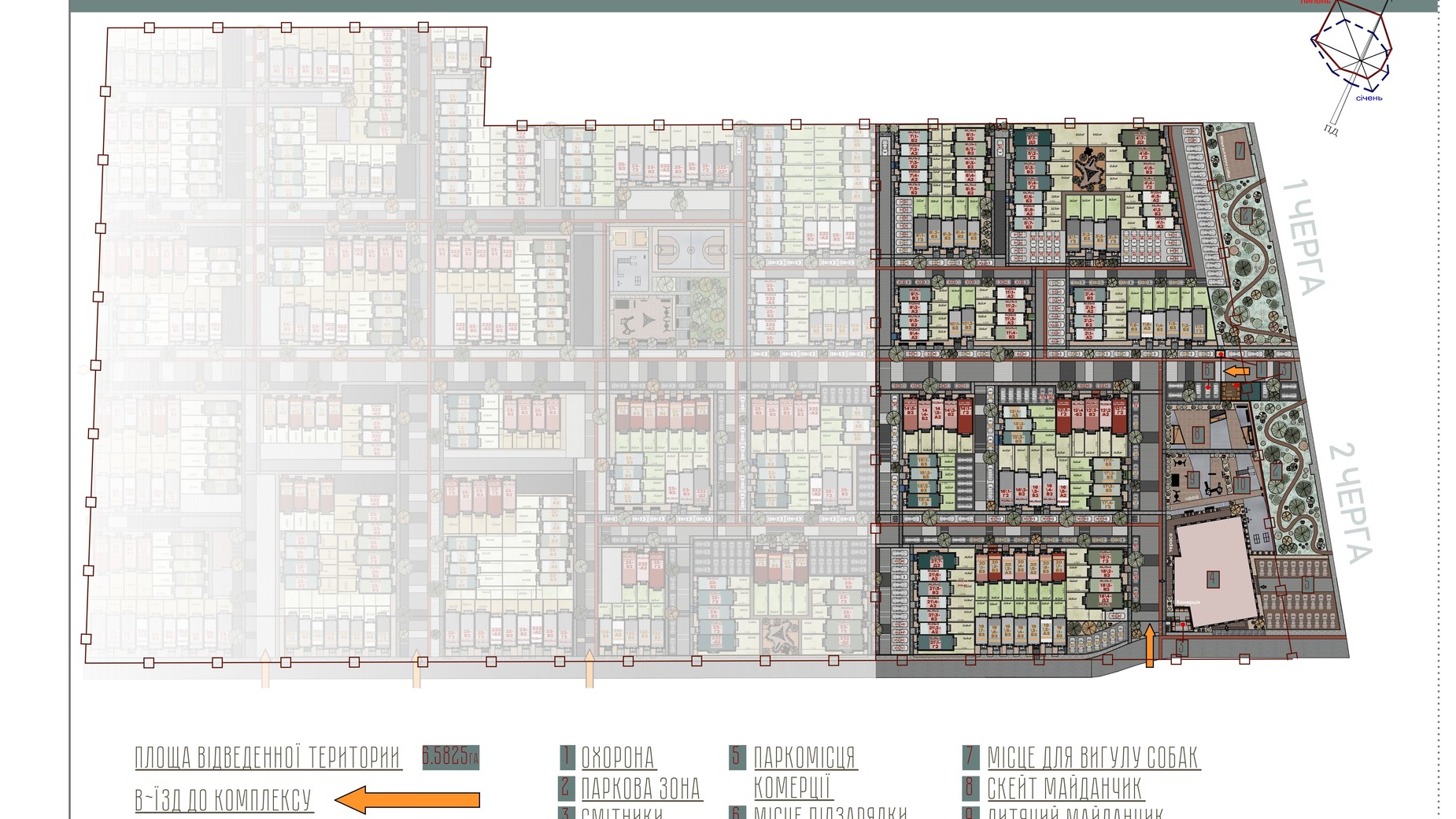Click the ПАРКОВА ЗОНА legend label
1456x819 pixels.
(x=641, y=788)
